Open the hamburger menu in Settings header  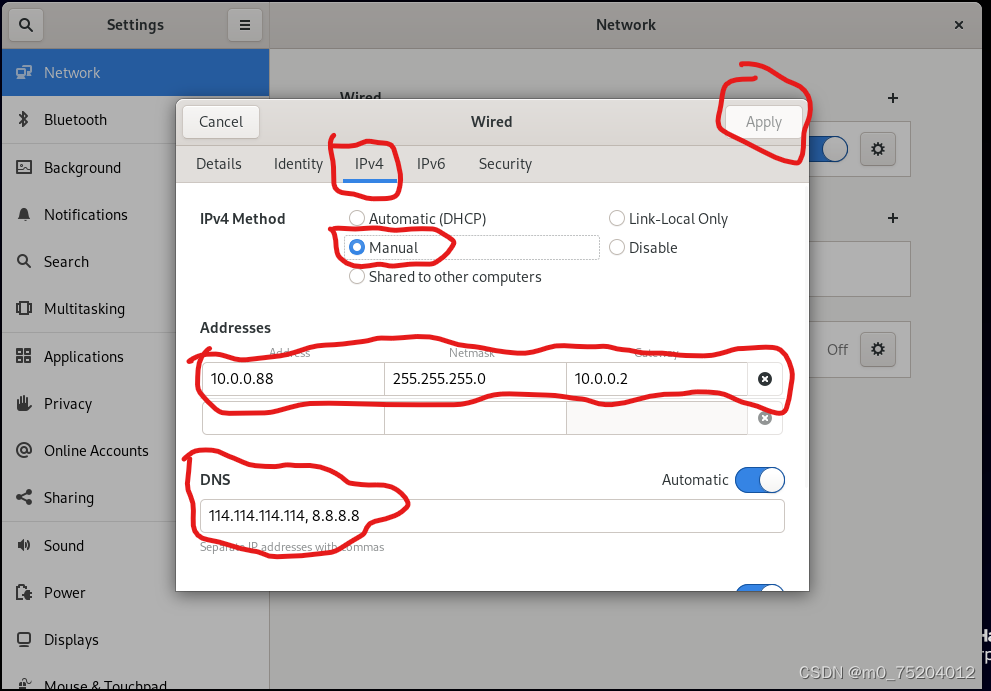245,24
